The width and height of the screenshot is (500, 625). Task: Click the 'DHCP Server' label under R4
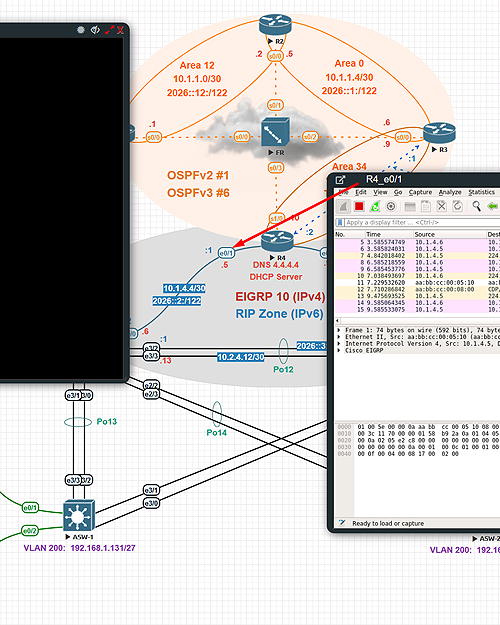pos(276,277)
